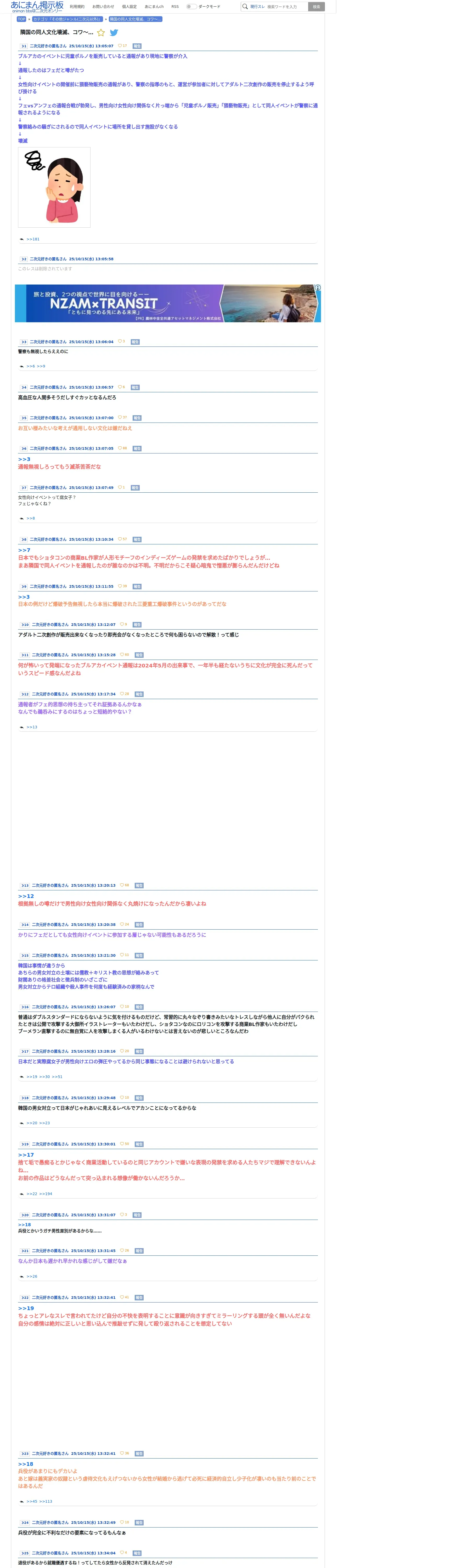The width and height of the screenshot is (474, 1568).
Task: Report post 18 with its 報告 button
Action: [139, 1098]
